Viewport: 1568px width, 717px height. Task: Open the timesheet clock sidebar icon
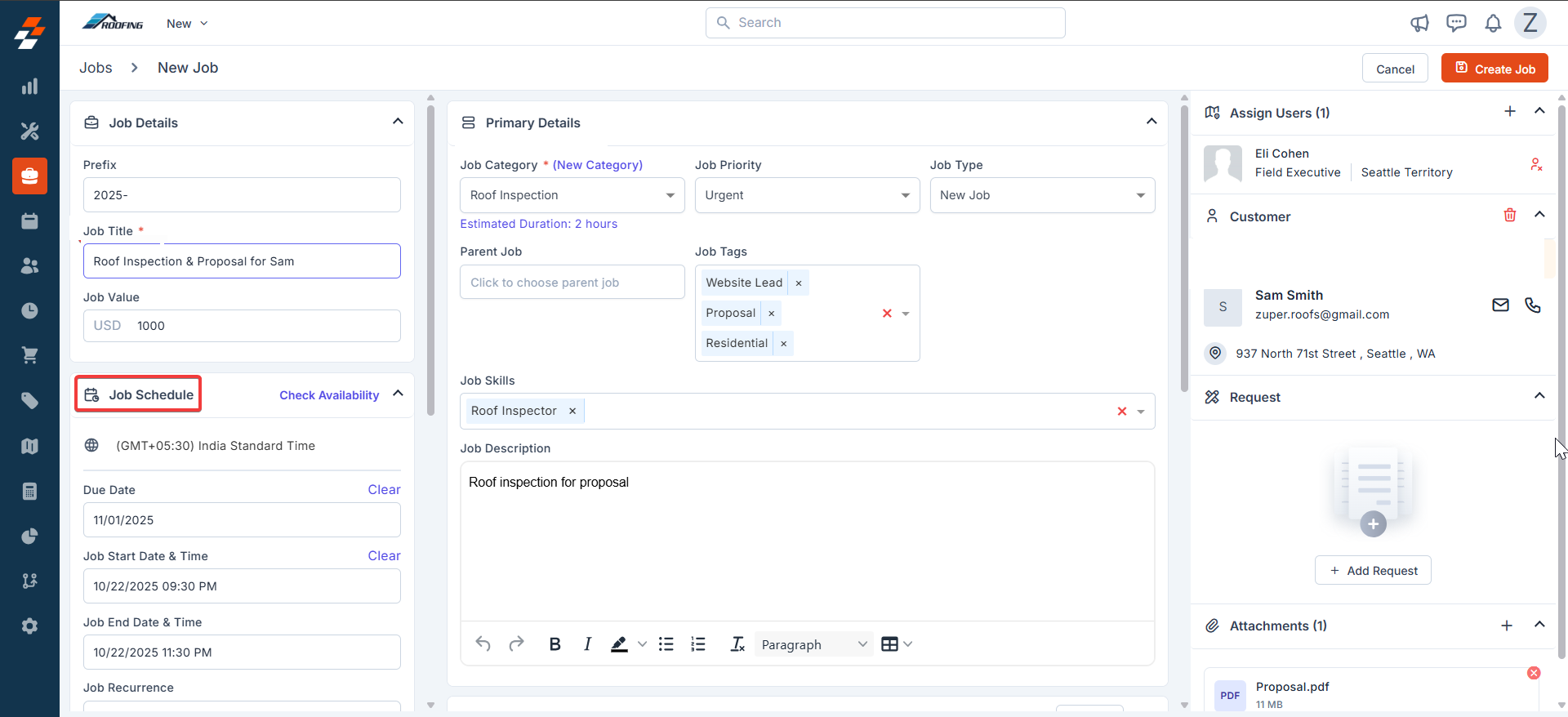(x=29, y=310)
